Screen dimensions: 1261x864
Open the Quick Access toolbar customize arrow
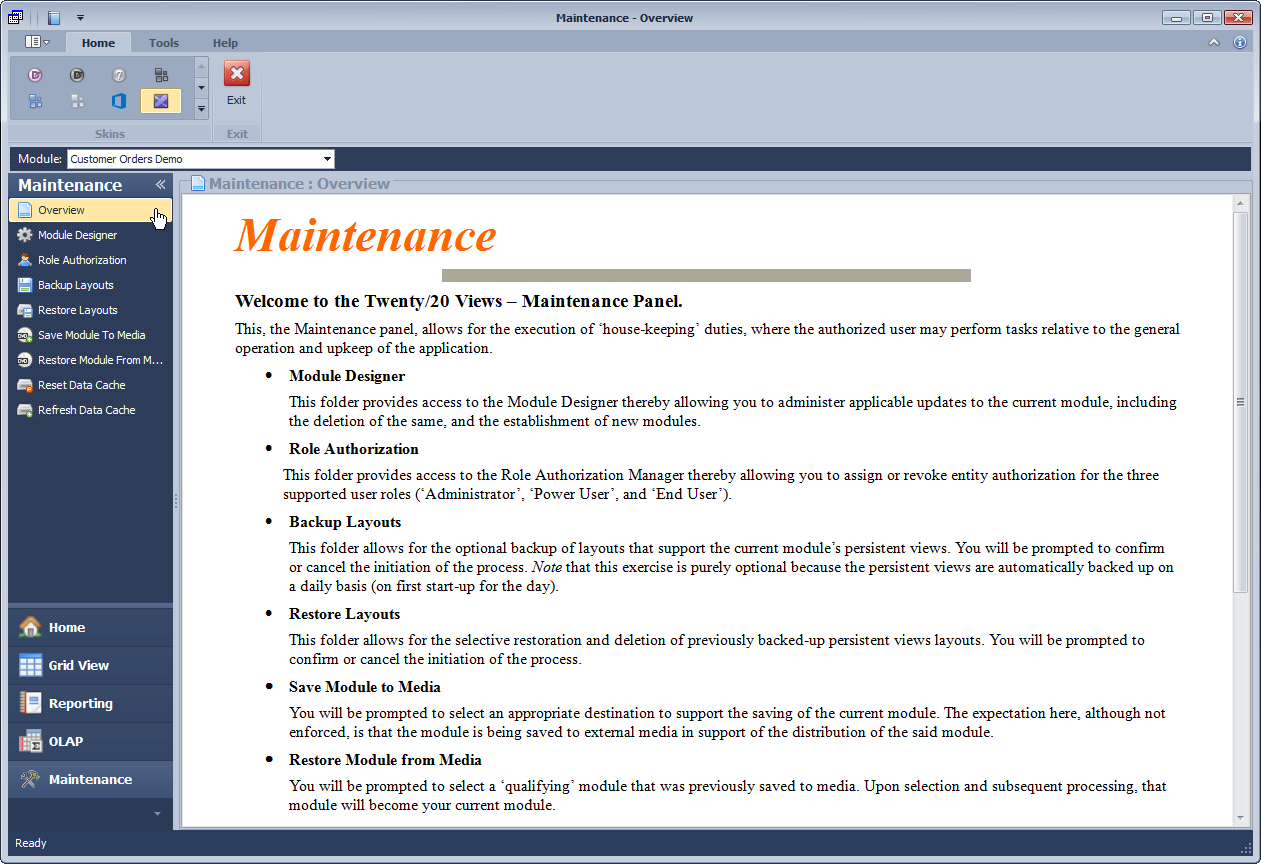(80, 18)
